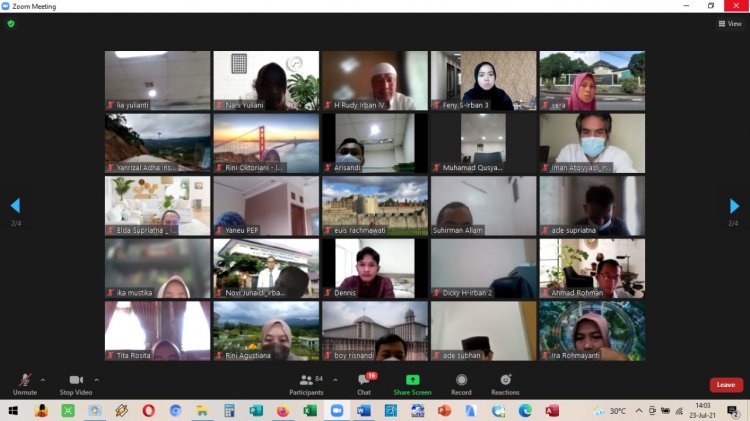Leave the meeting
Screen dimensions: 750x421
click(x=726, y=385)
